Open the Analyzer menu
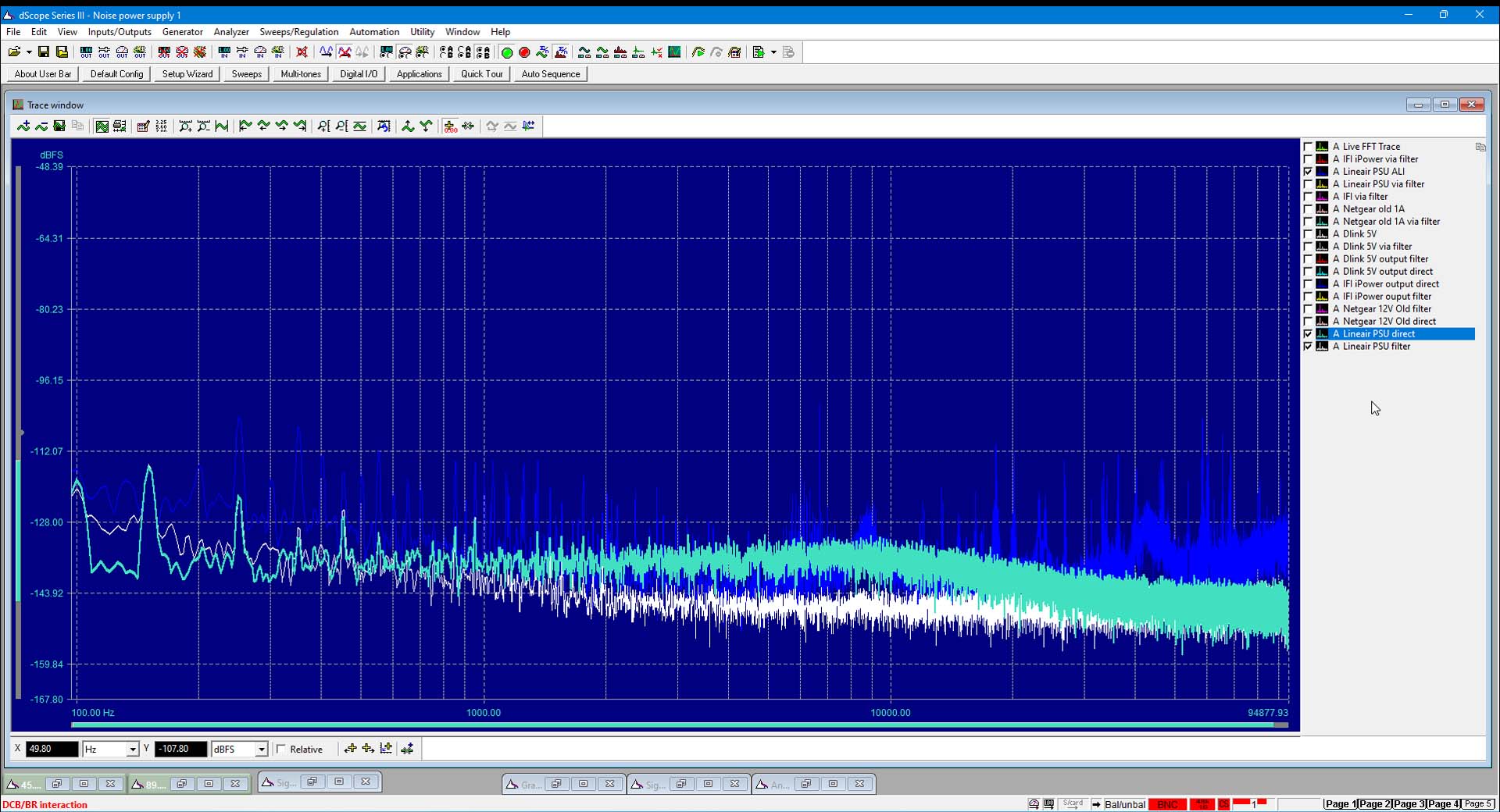 231,32
